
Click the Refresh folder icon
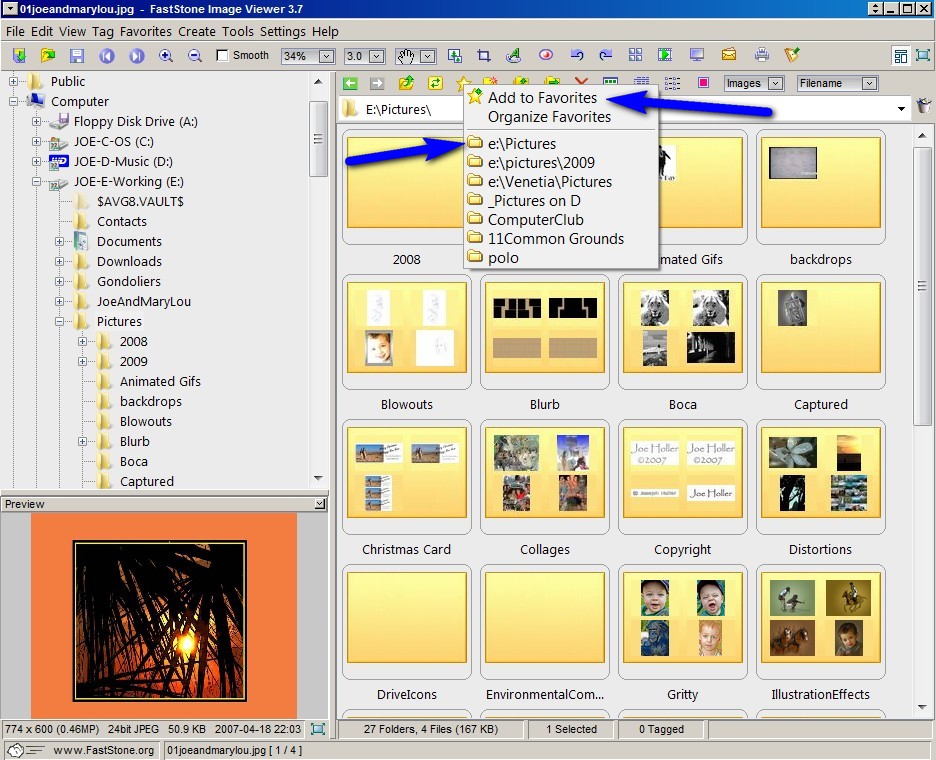coord(435,83)
